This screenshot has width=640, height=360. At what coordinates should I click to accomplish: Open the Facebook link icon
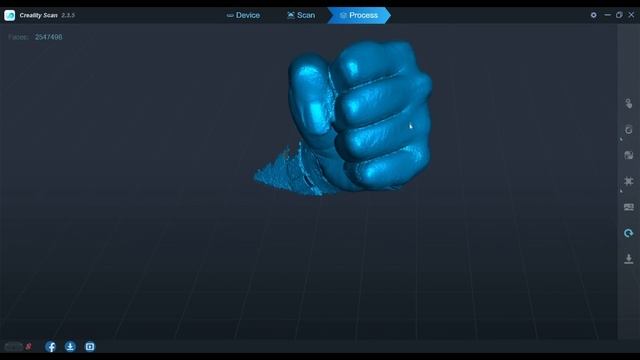(x=51, y=347)
